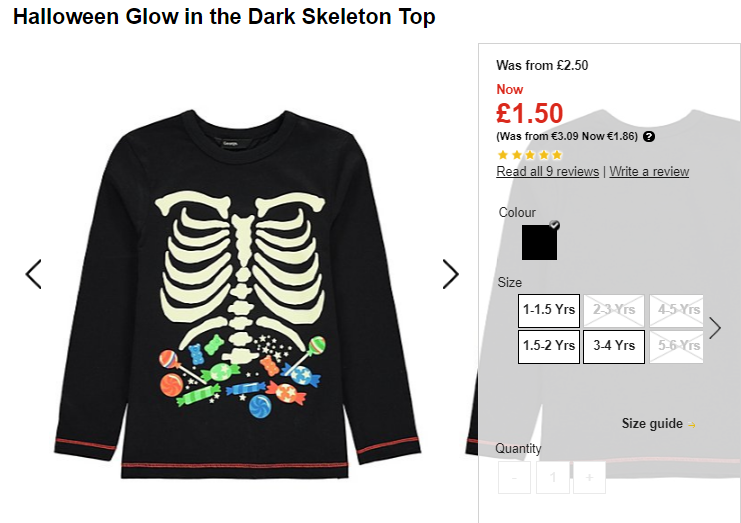Open the Size guide link
741x523 pixels.
652,424
